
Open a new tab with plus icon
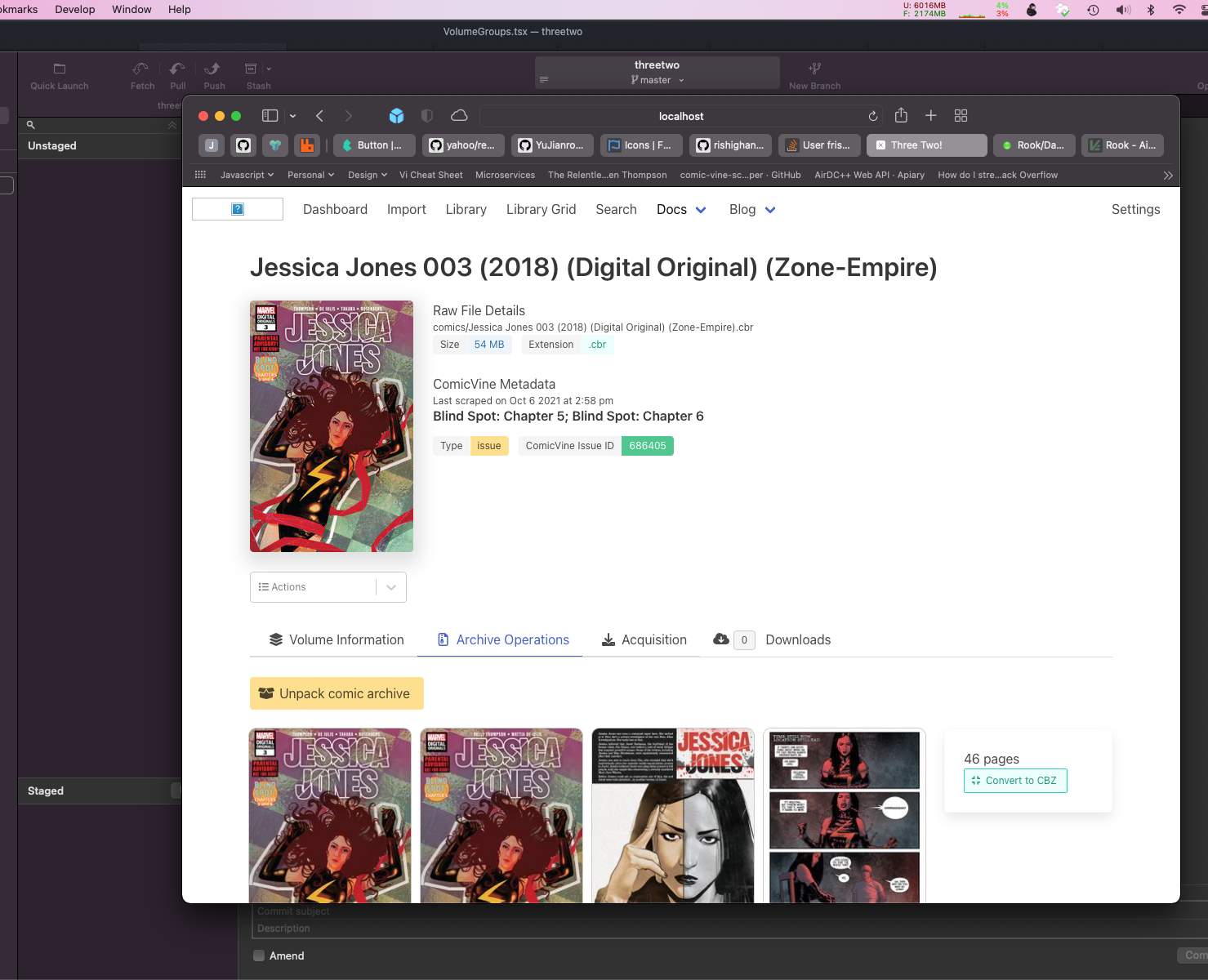click(930, 115)
